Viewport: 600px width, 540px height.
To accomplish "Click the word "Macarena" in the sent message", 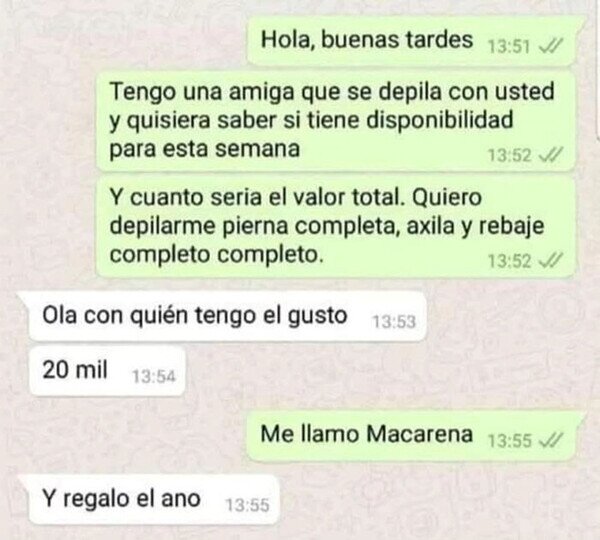I will pos(419,434).
